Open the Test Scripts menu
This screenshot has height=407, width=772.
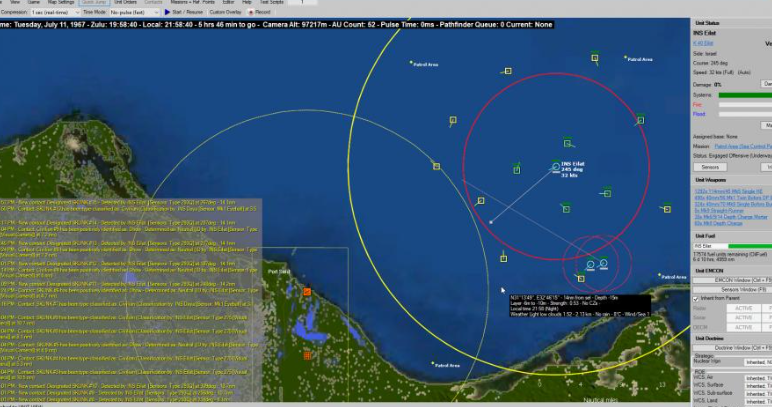pos(271,2)
